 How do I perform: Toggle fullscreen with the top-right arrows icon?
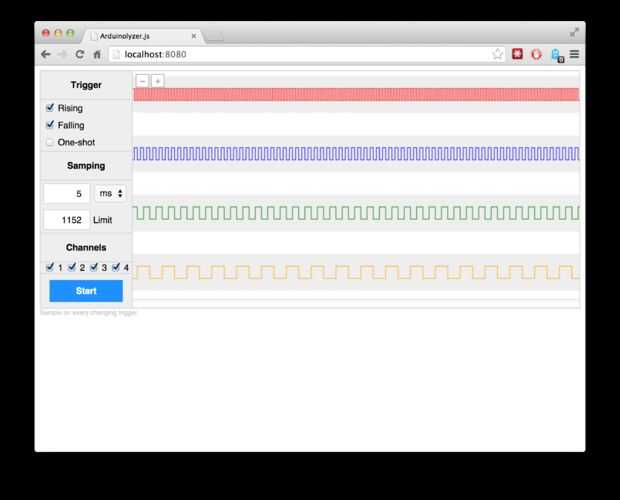574,33
